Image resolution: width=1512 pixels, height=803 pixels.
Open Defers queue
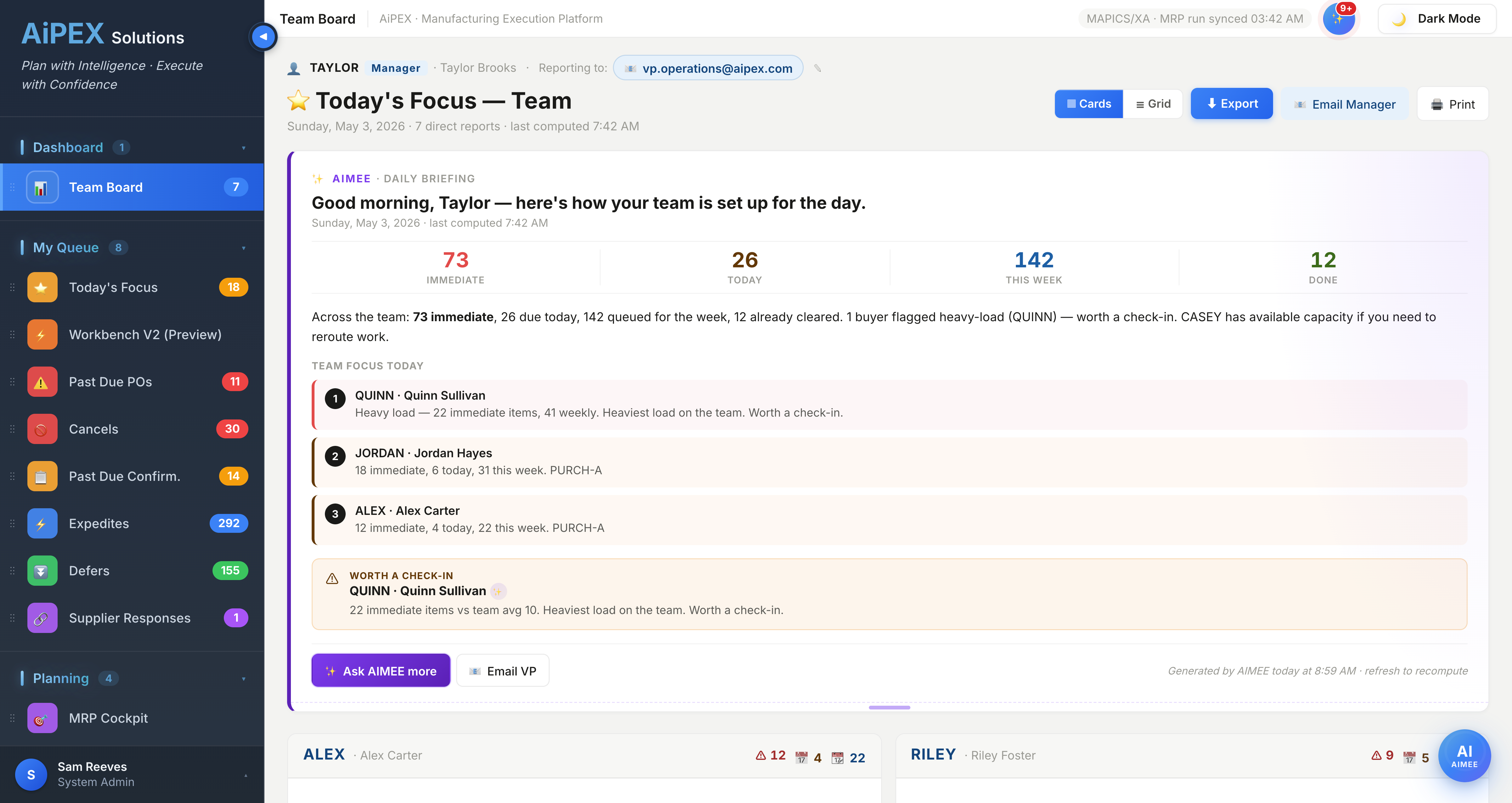tap(133, 571)
